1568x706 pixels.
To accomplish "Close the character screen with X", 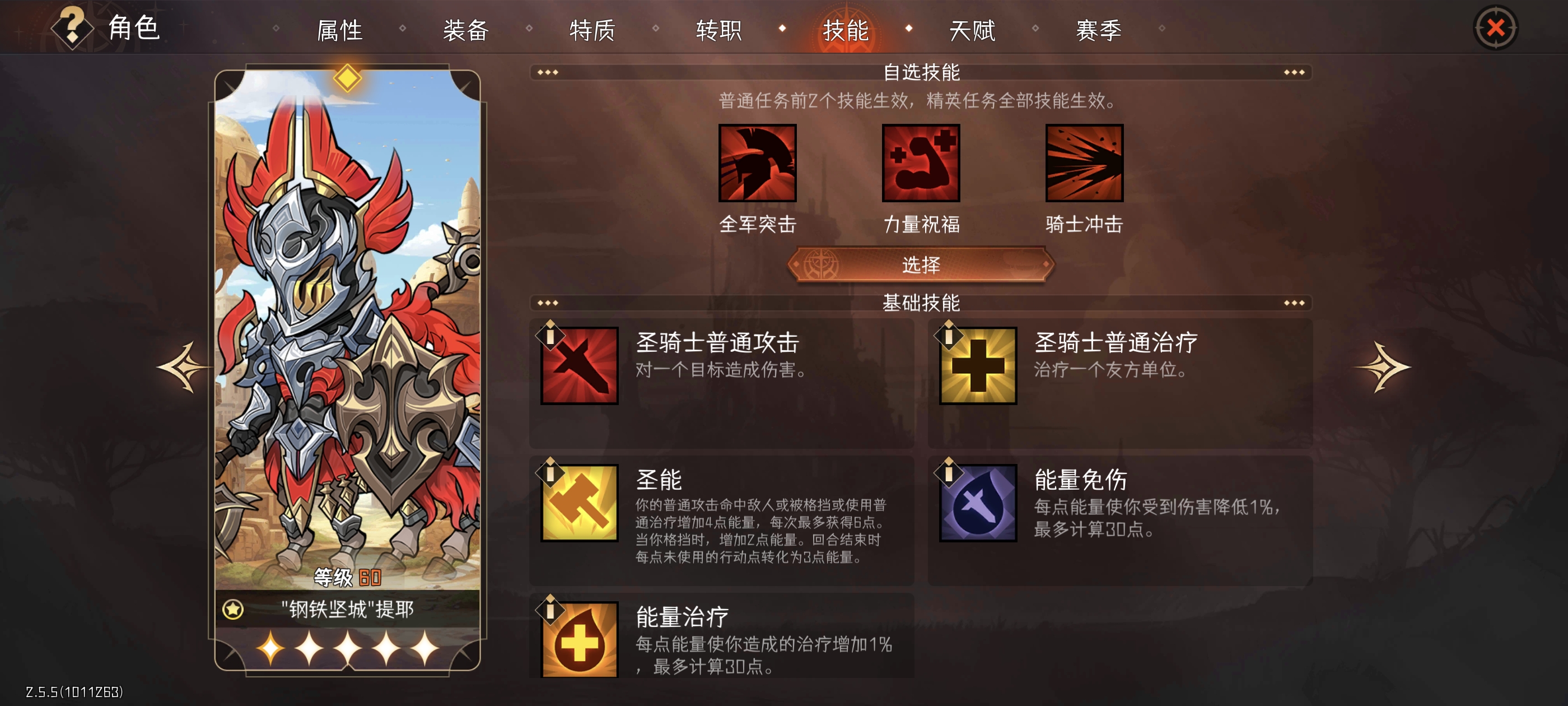I will coord(1496,28).
